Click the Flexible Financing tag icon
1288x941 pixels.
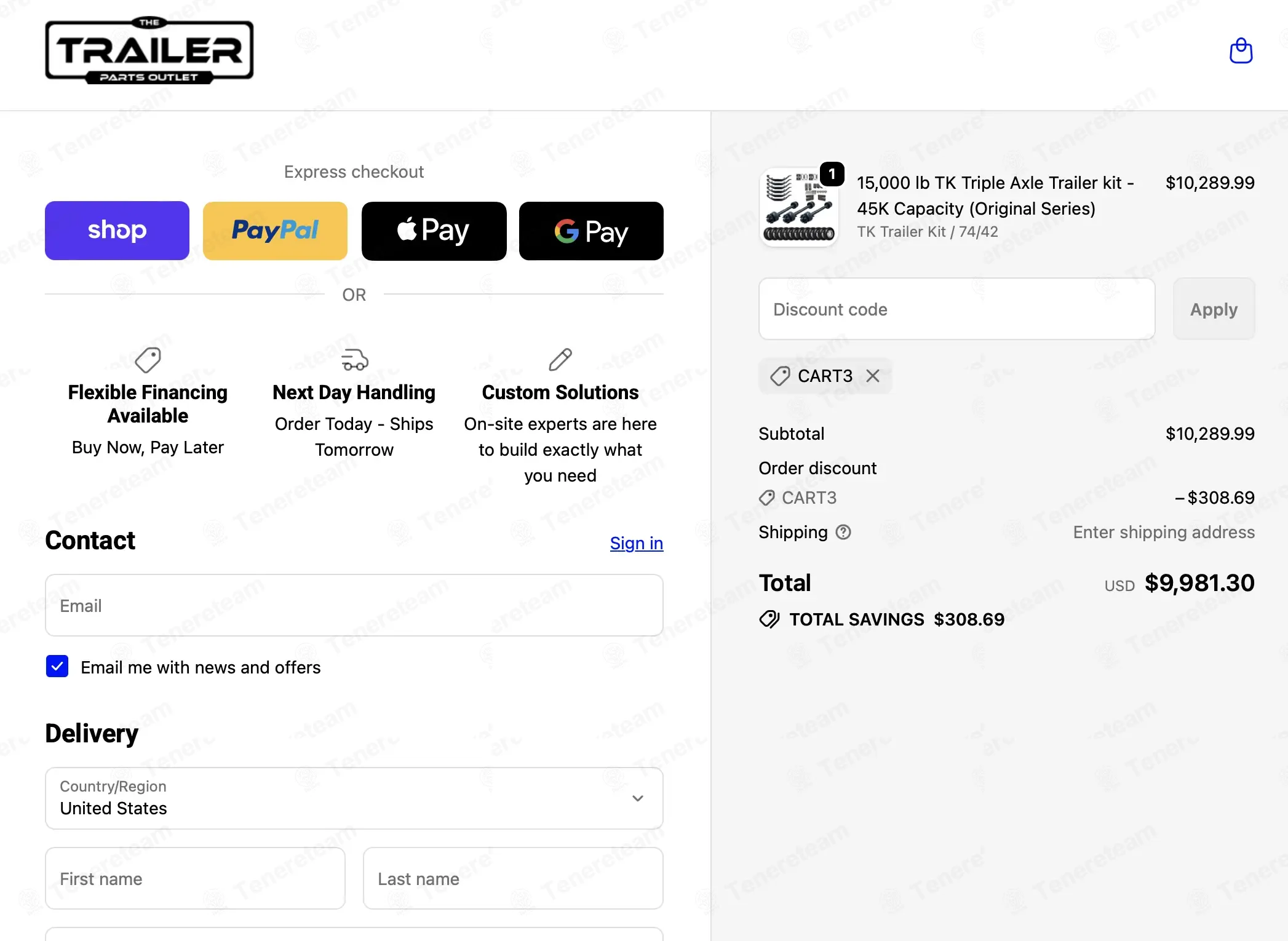[148, 360]
